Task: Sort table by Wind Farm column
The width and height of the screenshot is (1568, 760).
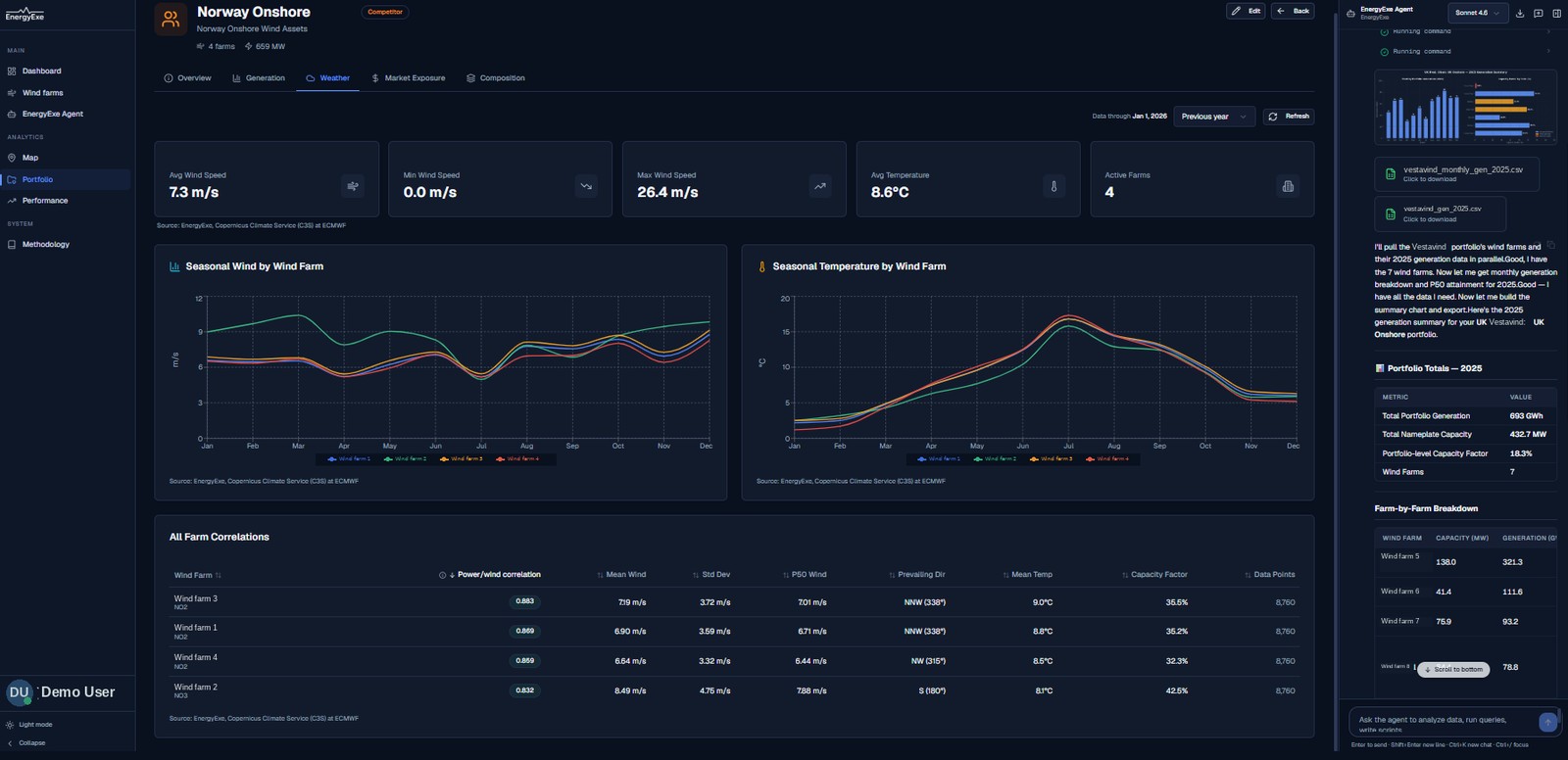Action: (197, 576)
